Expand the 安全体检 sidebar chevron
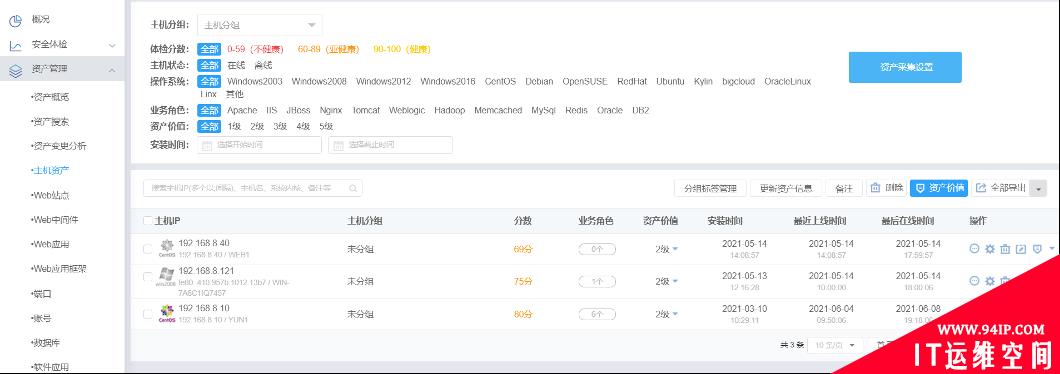The height and width of the screenshot is (374, 1060). tap(112, 45)
